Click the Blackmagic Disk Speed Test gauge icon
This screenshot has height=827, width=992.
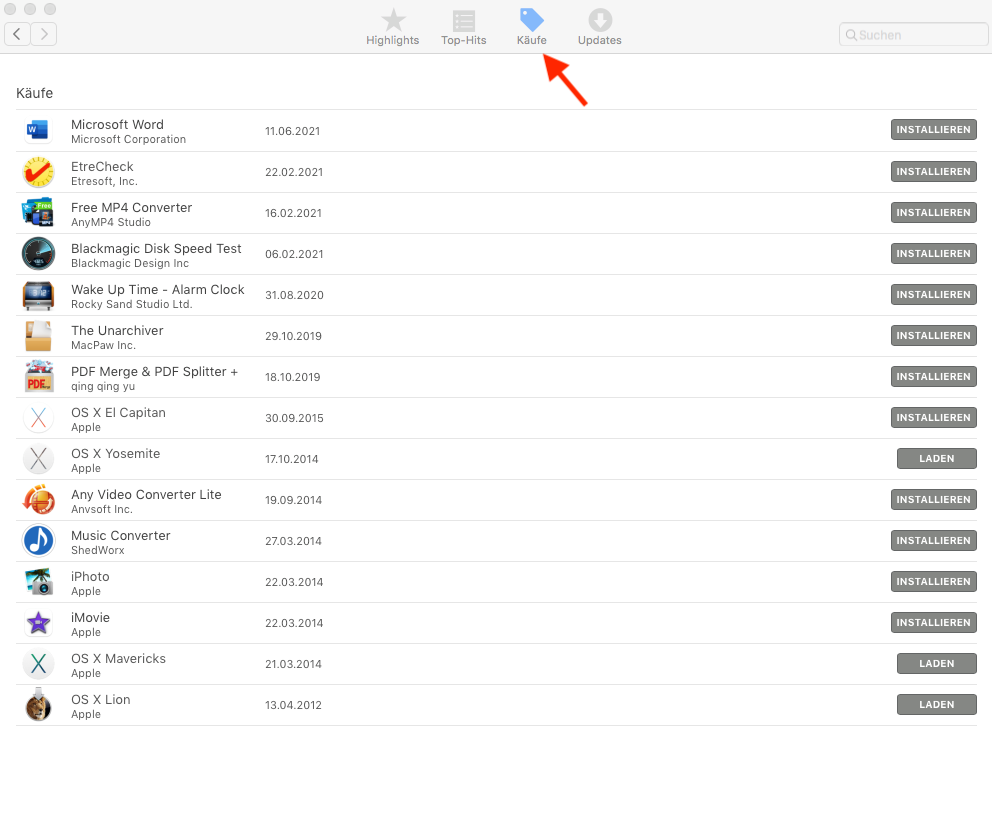38,254
